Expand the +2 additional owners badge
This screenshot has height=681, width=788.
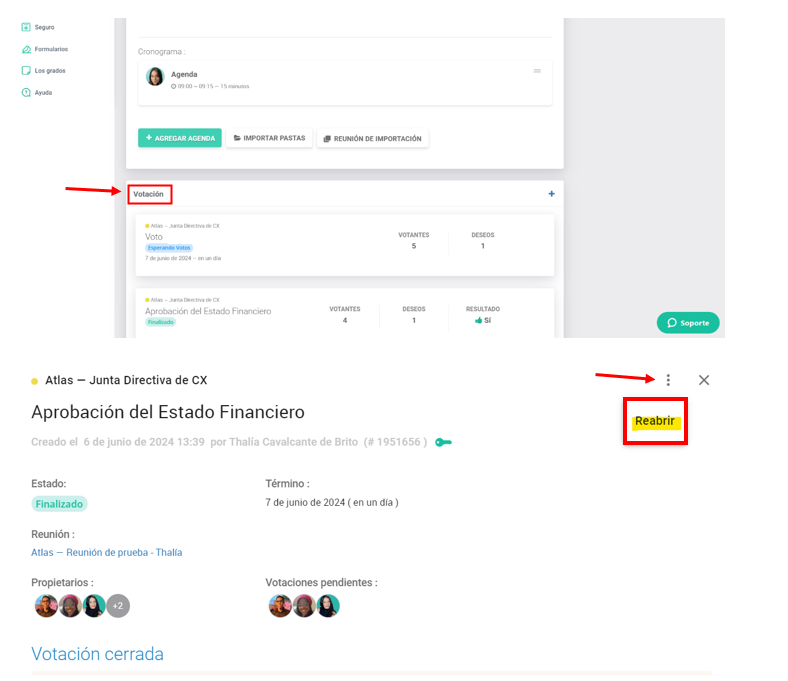pyautogui.click(x=118, y=606)
